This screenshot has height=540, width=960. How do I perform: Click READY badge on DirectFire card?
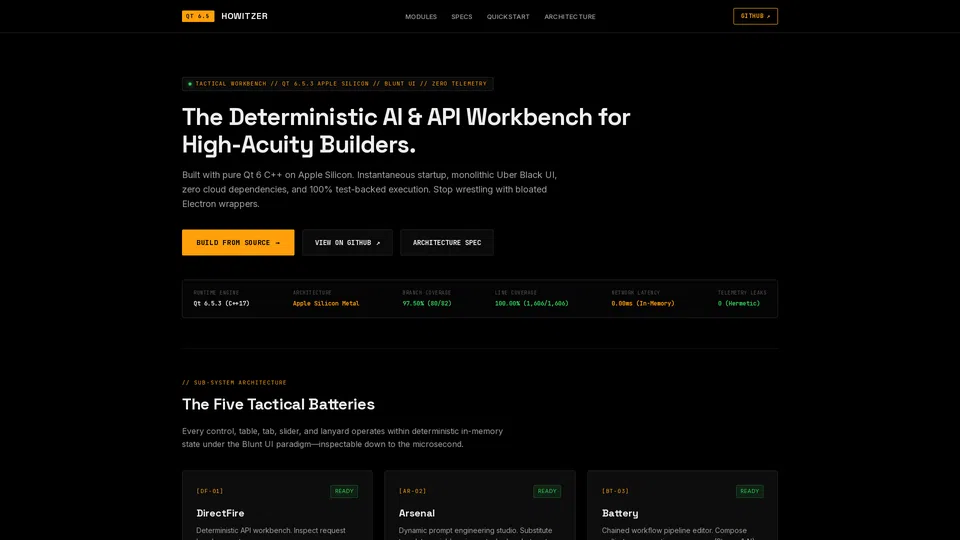click(344, 491)
